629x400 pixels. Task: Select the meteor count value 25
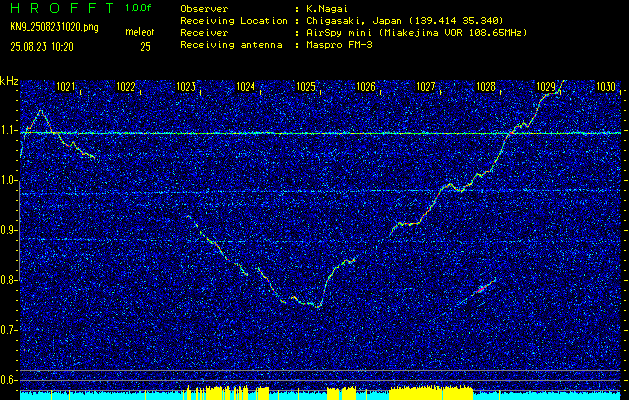[145, 47]
